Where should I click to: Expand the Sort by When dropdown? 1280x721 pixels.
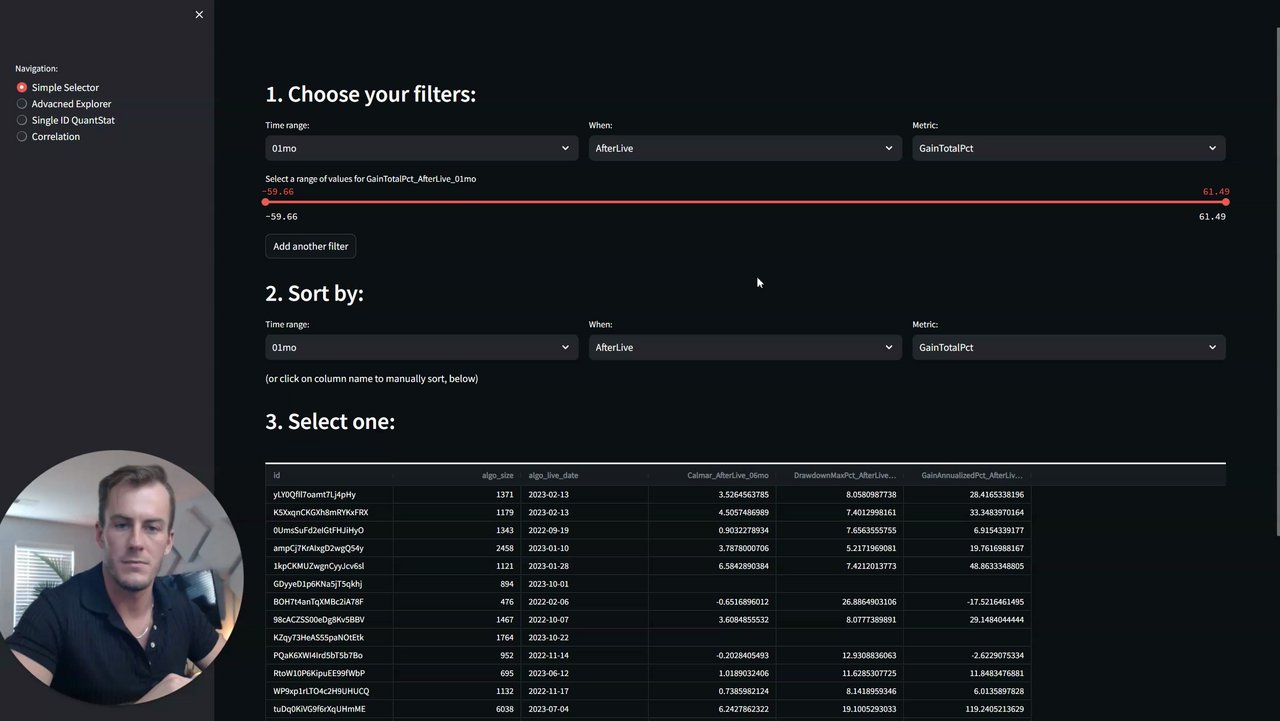[x=744, y=347]
